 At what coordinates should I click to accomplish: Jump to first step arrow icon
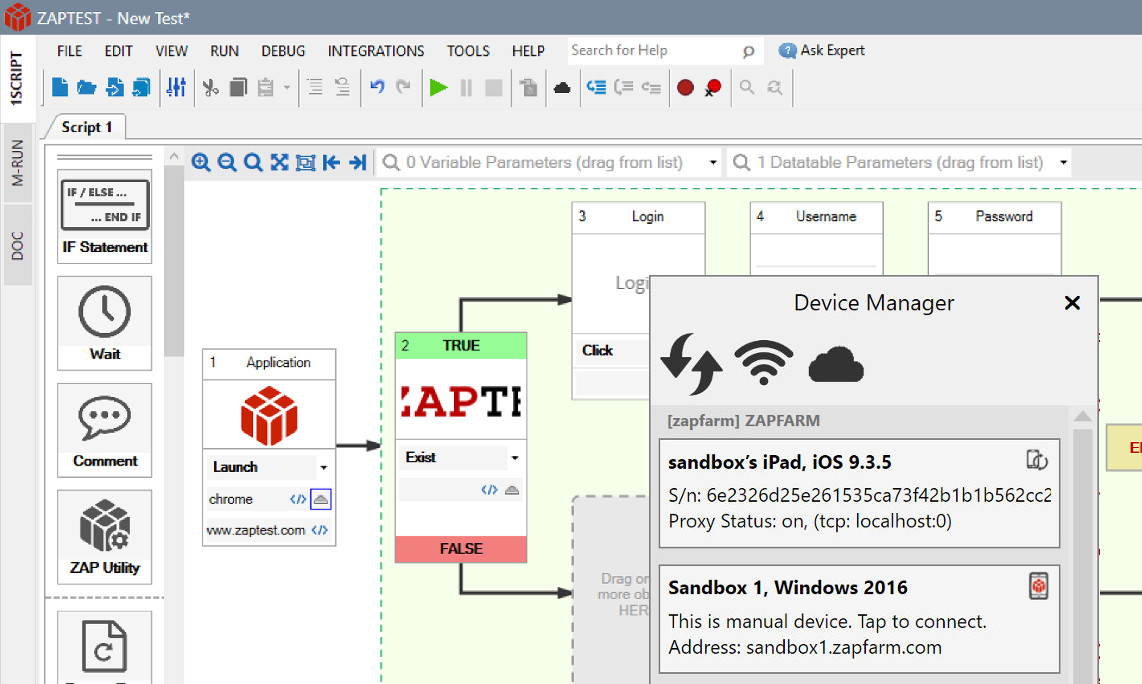331,162
